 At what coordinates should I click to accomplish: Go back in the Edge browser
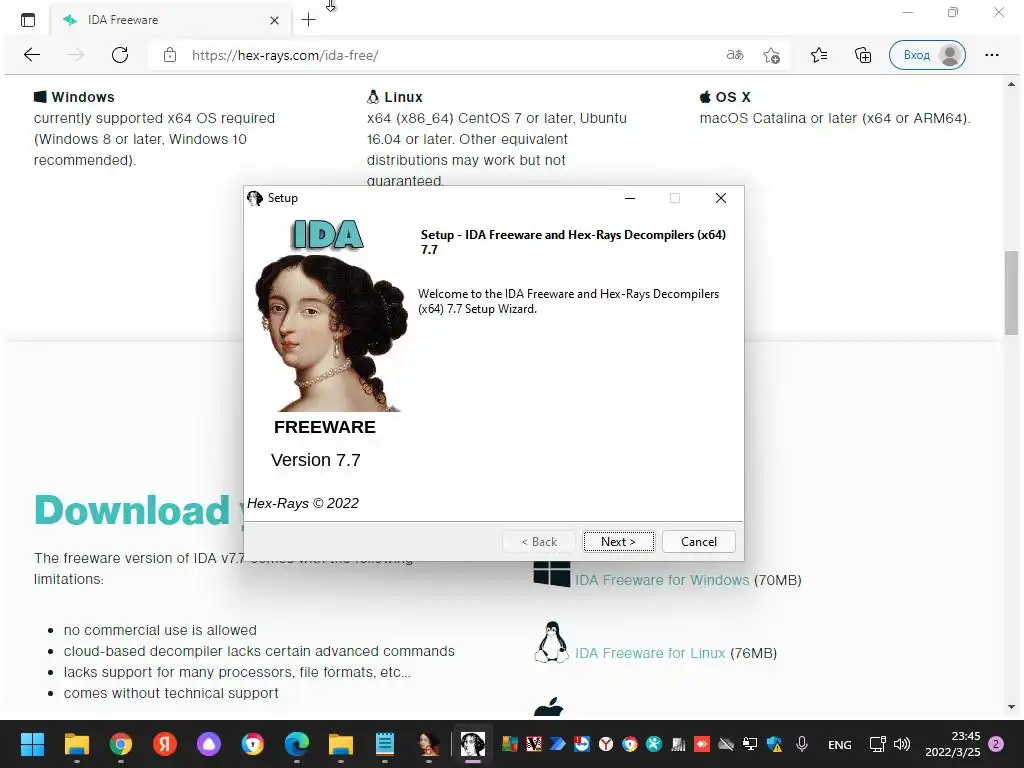[31, 55]
